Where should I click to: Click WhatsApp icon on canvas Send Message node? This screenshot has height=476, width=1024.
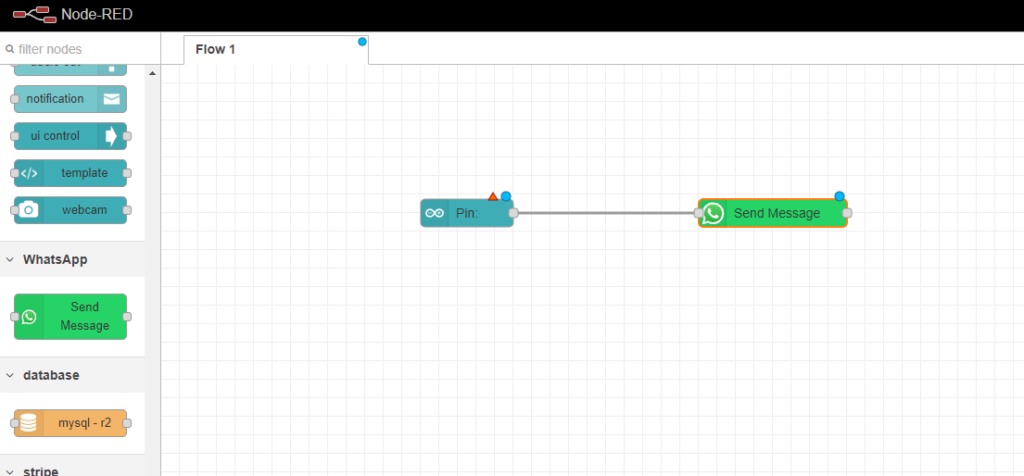click(713, 213)
